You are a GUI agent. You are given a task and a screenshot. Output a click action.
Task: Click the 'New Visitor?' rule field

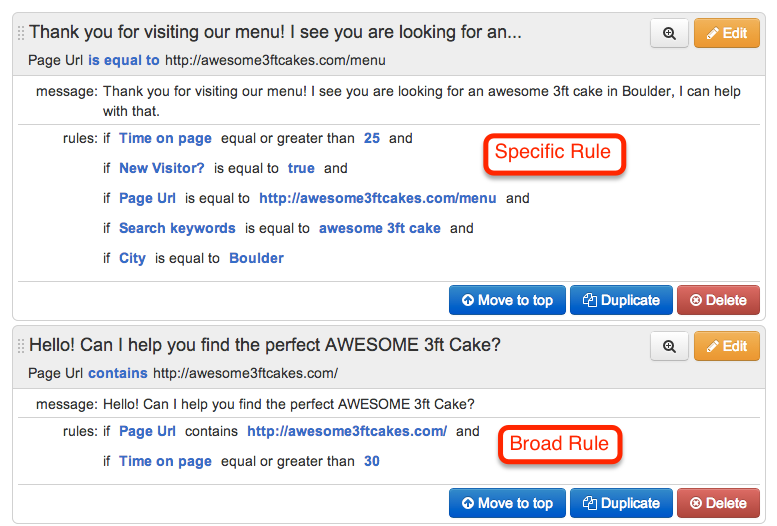click(162, 168)
